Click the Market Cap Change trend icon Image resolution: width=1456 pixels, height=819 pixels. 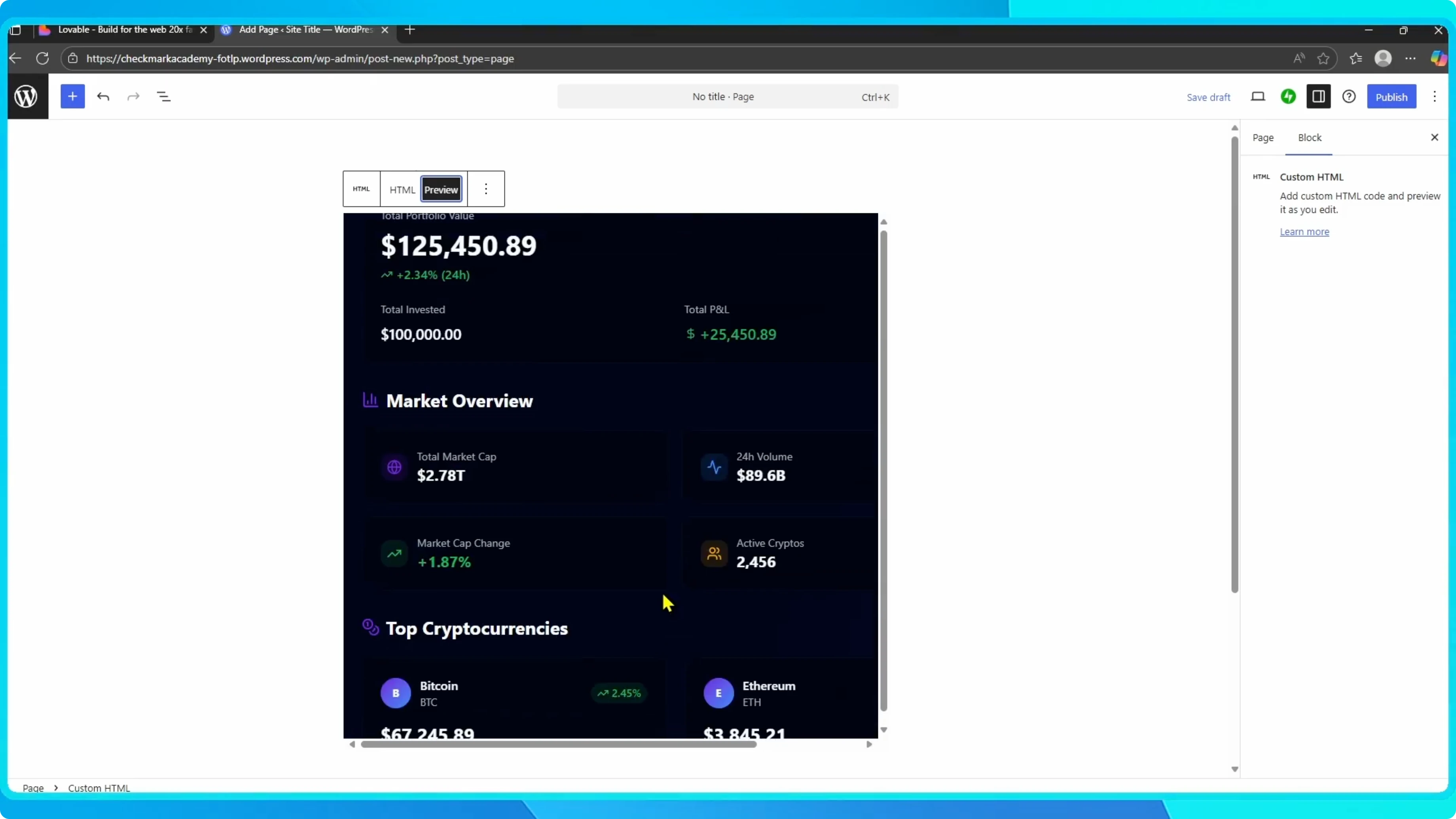click(394, 554)
